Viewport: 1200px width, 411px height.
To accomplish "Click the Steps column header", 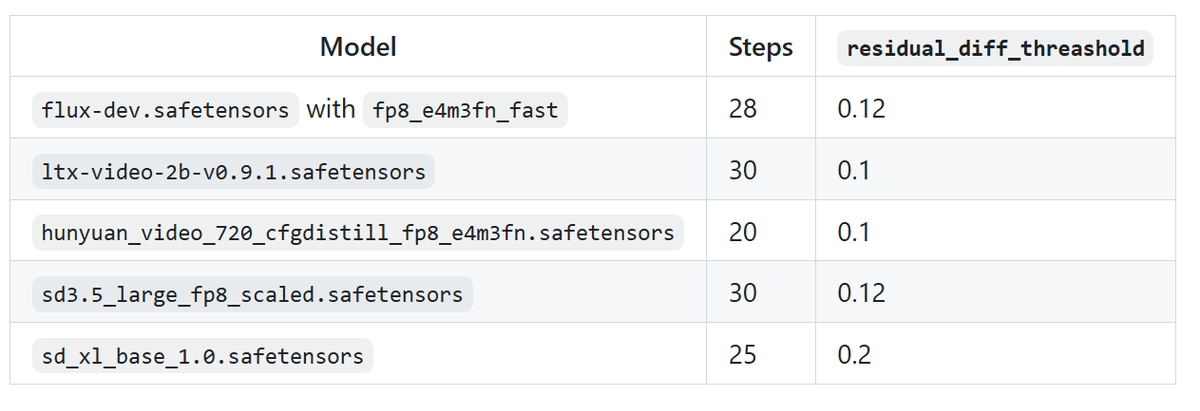I will coord(760,47).
